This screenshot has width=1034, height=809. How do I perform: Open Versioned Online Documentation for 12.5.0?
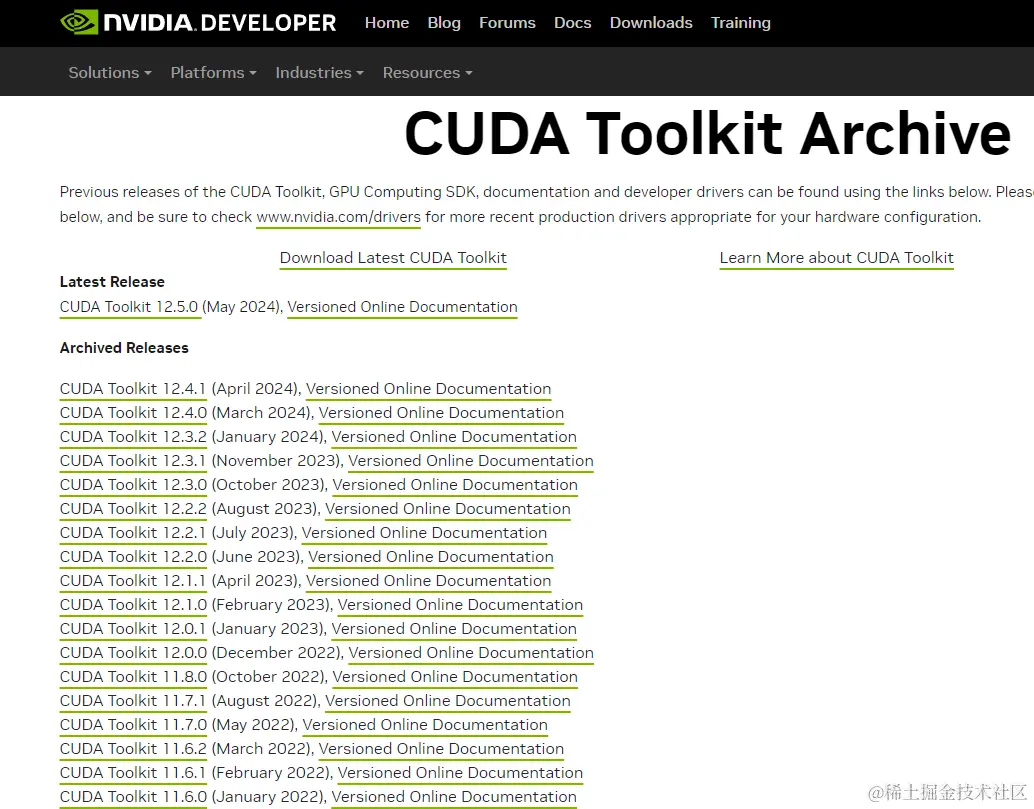pyautogui.click(x=402, y=307)
